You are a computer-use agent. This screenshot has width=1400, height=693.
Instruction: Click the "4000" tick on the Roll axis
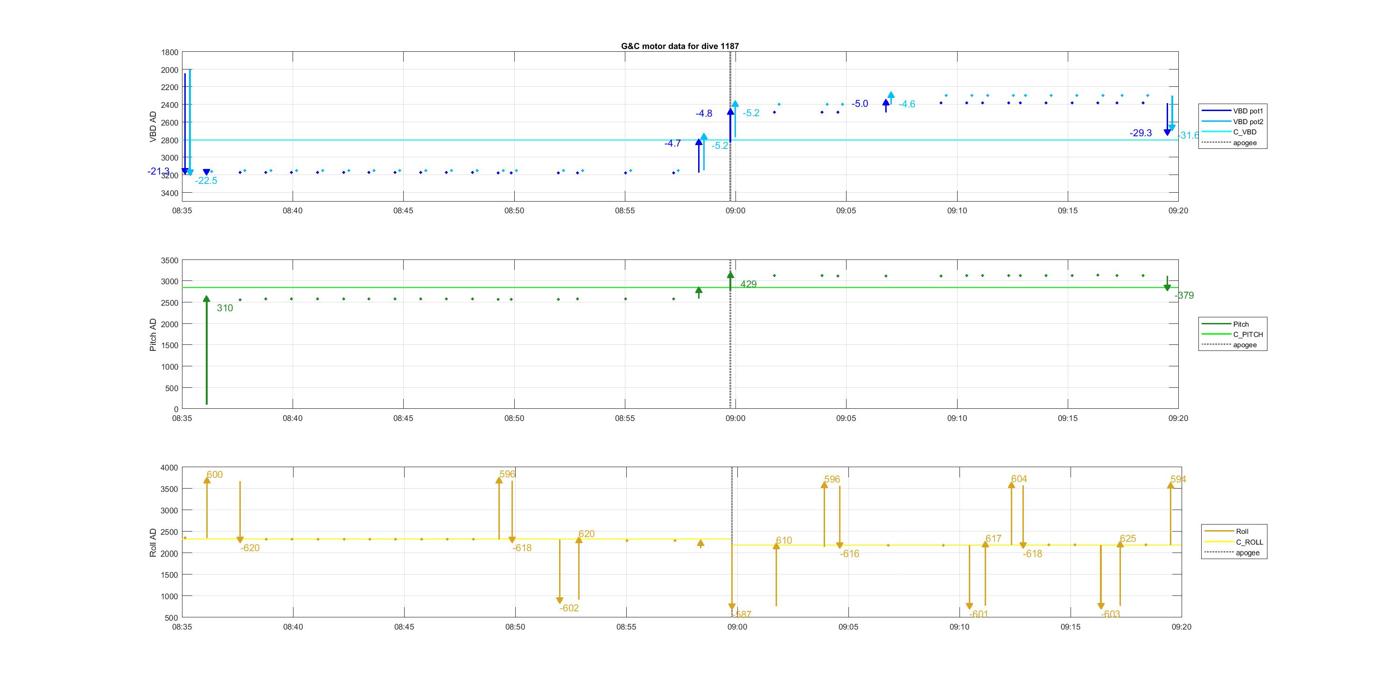coord(170,468)
